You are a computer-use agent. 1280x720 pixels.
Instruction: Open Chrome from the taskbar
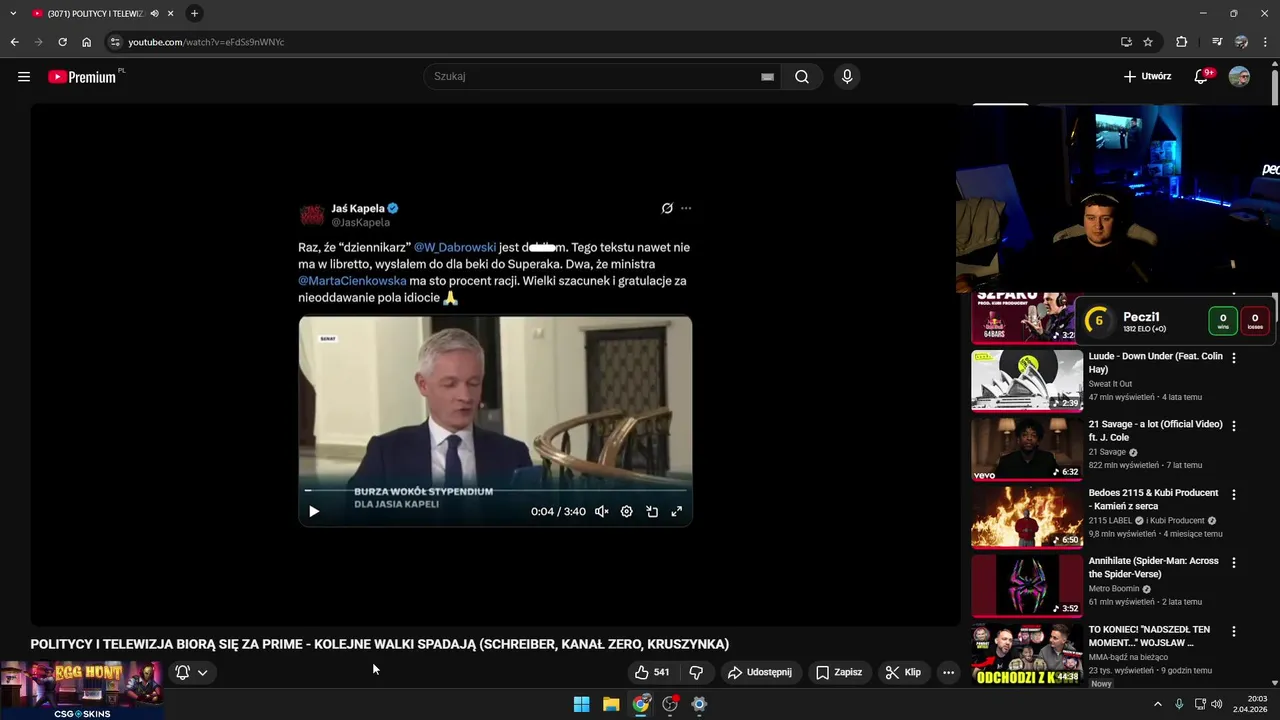(x=641, y=704)
